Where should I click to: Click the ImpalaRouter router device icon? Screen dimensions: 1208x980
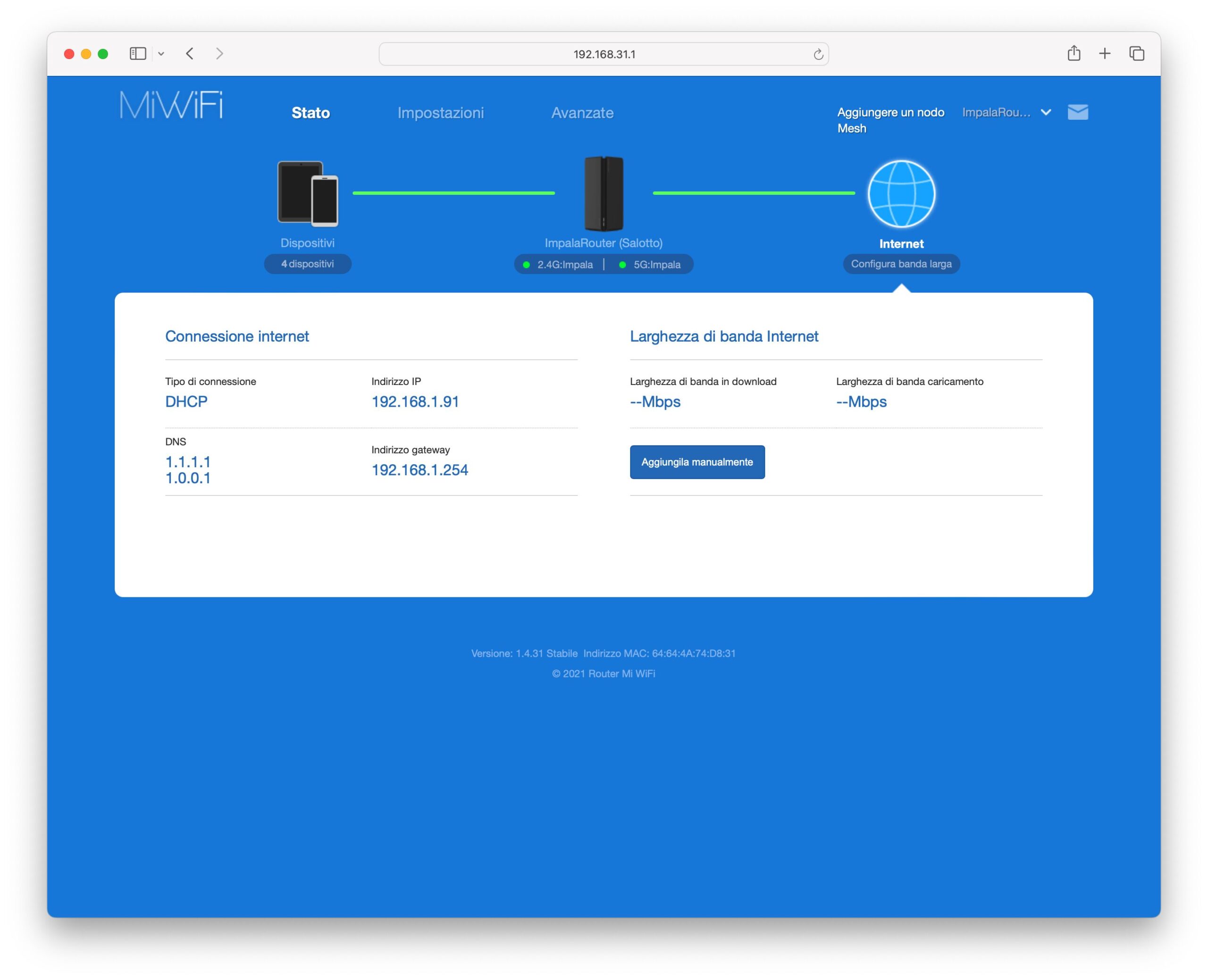coord(604,193)
